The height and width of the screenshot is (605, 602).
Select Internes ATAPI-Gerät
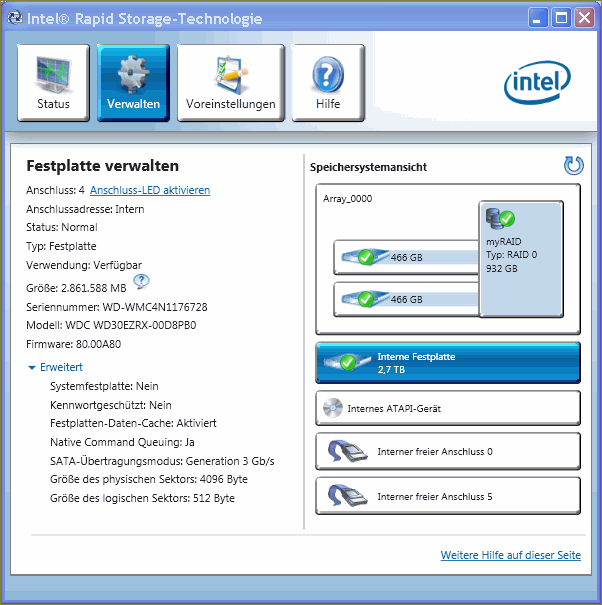(448, 408)
